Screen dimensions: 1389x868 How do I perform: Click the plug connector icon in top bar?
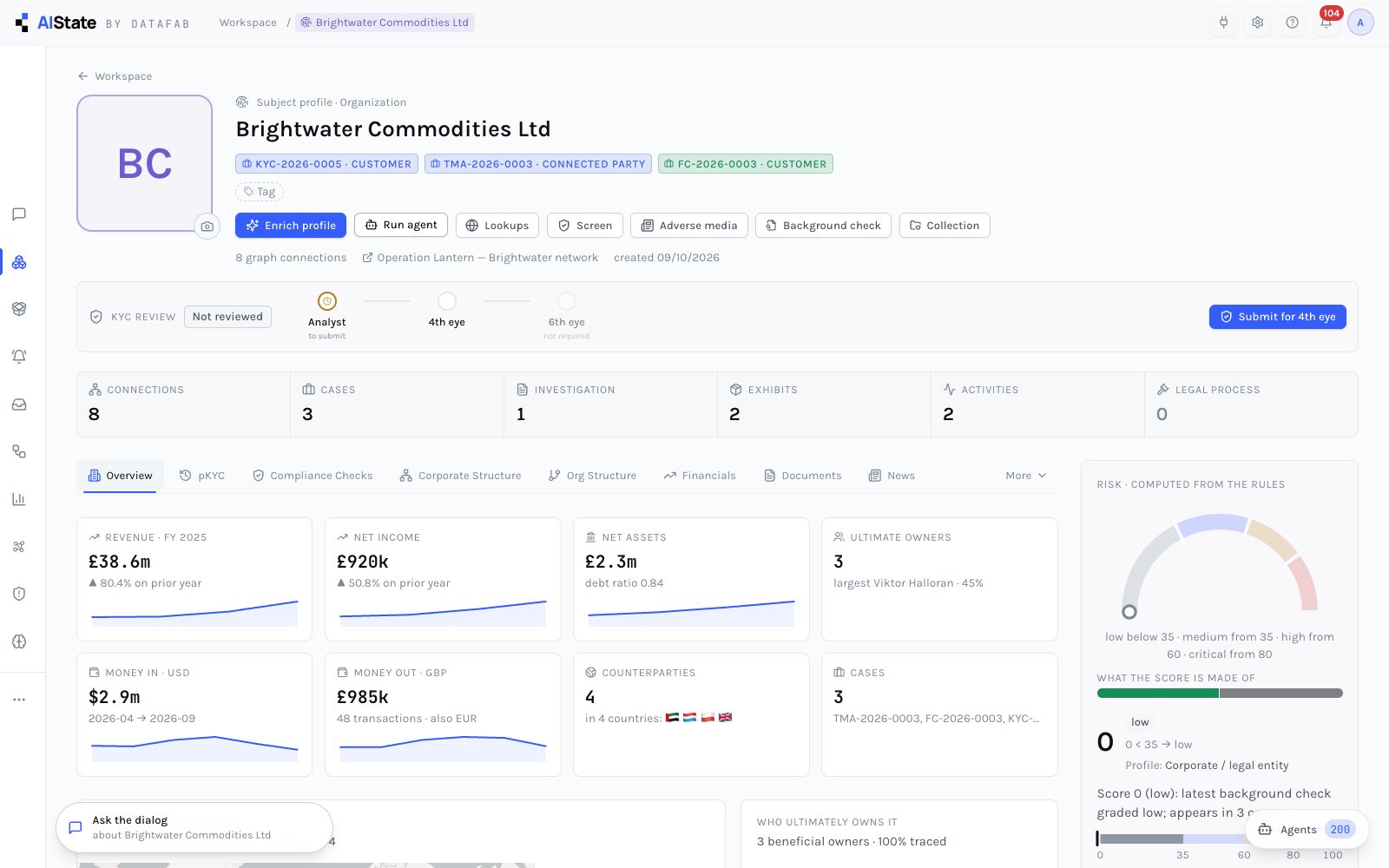click(1223, 23)
